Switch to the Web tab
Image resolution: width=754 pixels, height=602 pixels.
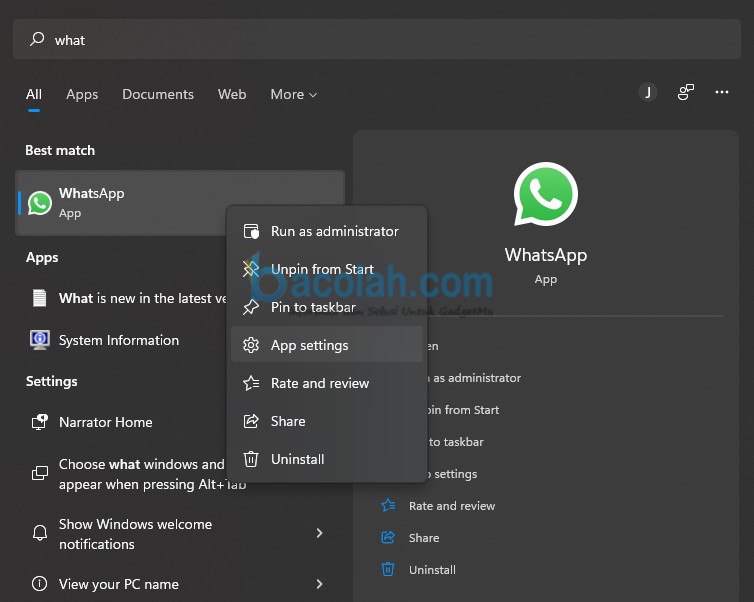point(232,94)
